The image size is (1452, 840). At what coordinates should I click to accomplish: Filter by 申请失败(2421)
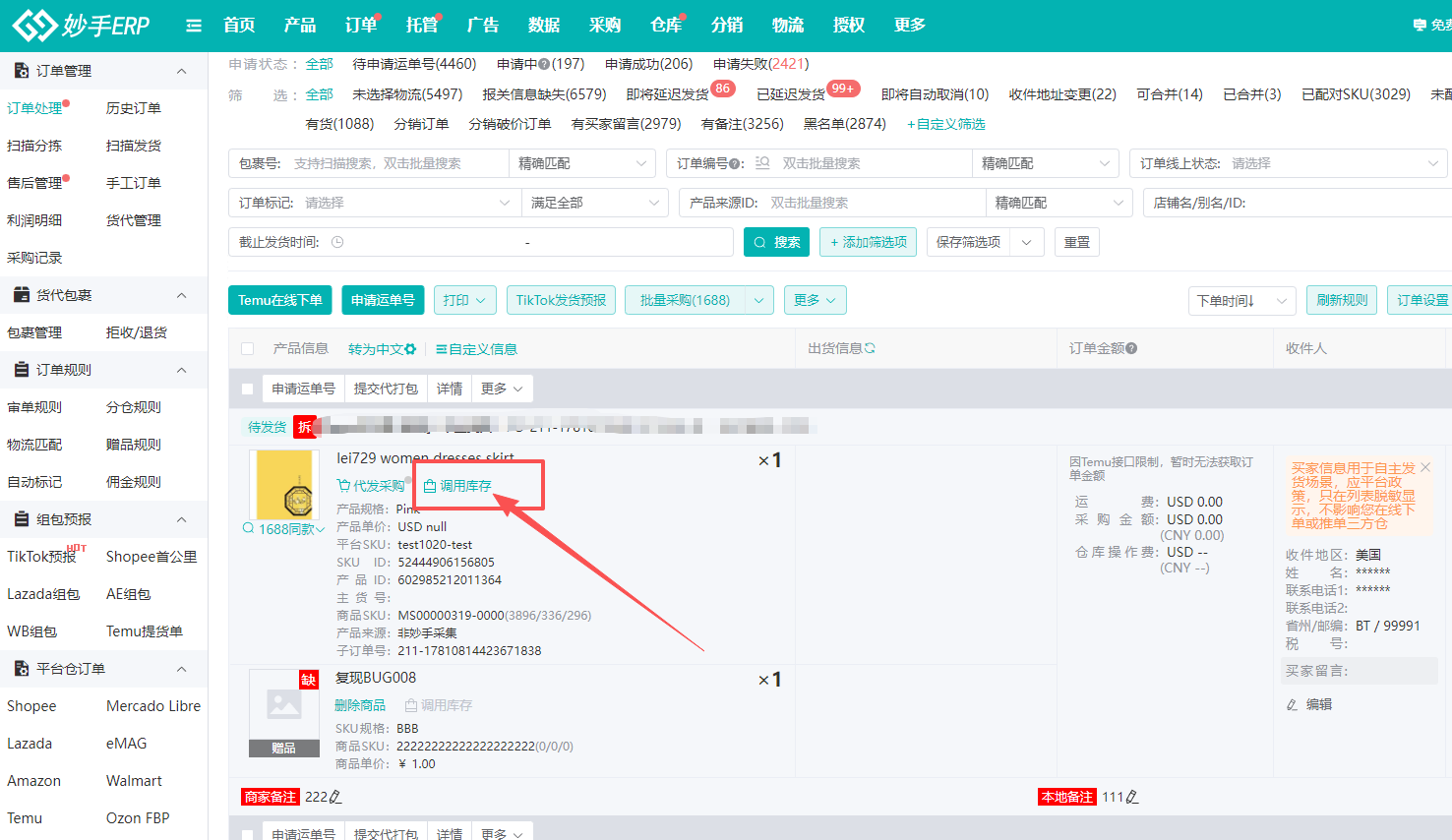pyautogui.click(x=761, y=64)
